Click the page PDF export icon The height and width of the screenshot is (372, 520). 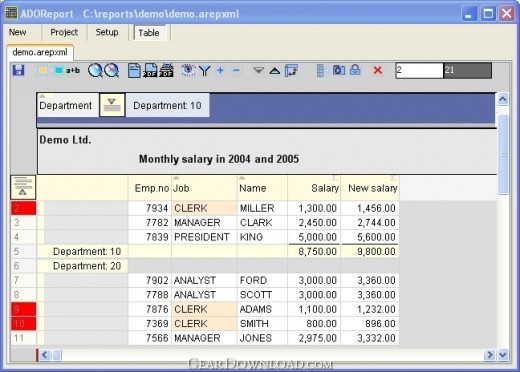click(x=150, y=71)
